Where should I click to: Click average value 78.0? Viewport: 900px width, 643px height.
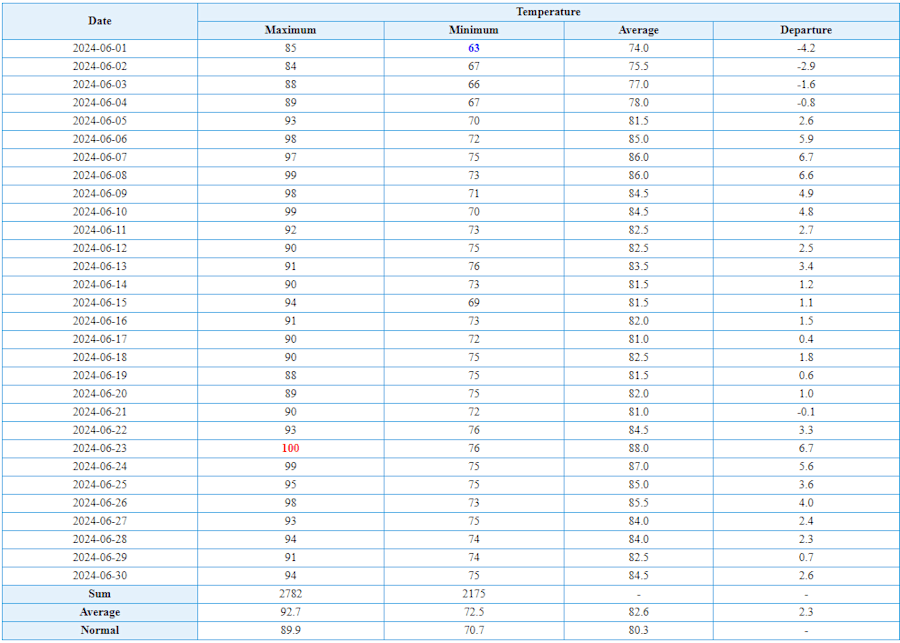pos(638,103)
